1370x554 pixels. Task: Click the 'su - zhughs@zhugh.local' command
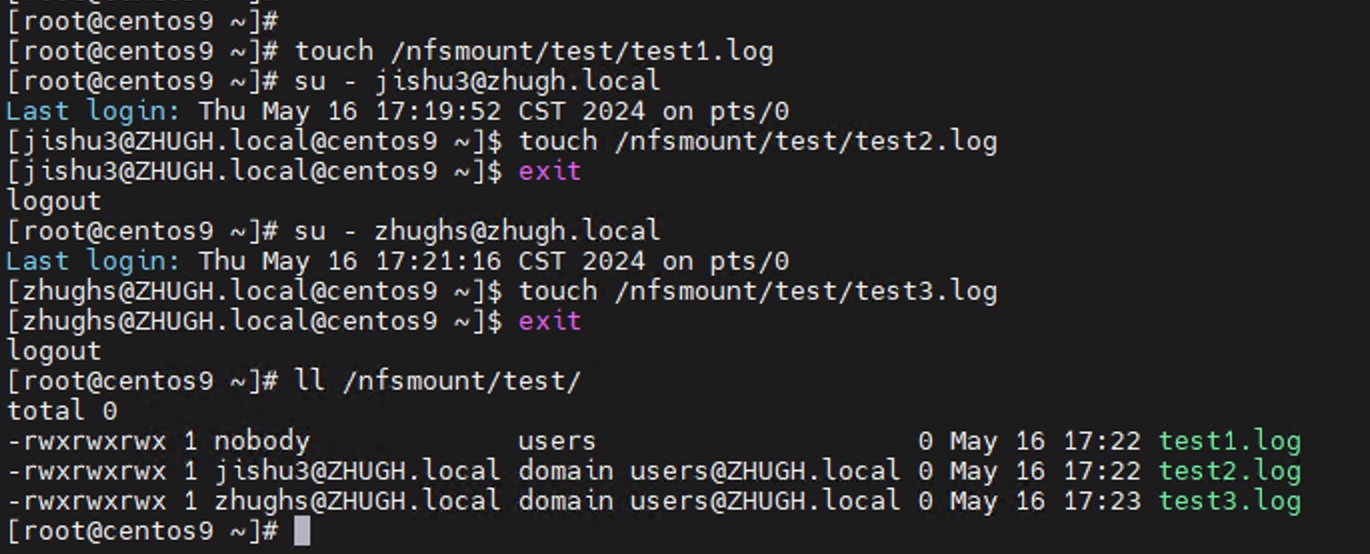pos(478,231)
